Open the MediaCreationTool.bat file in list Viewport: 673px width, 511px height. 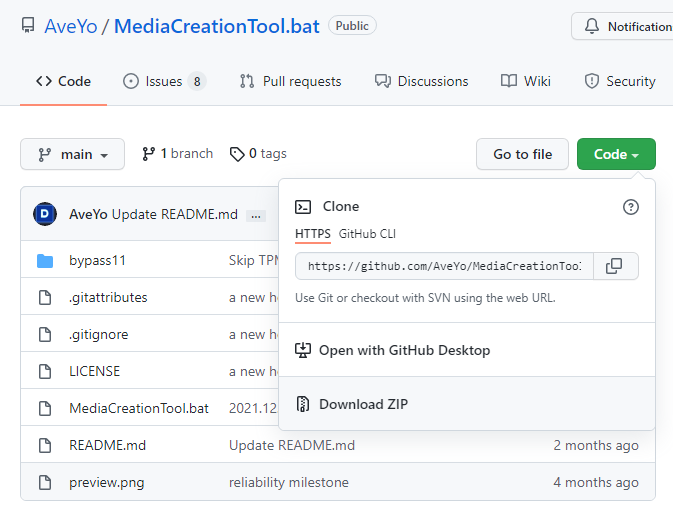tap(139, 408)
